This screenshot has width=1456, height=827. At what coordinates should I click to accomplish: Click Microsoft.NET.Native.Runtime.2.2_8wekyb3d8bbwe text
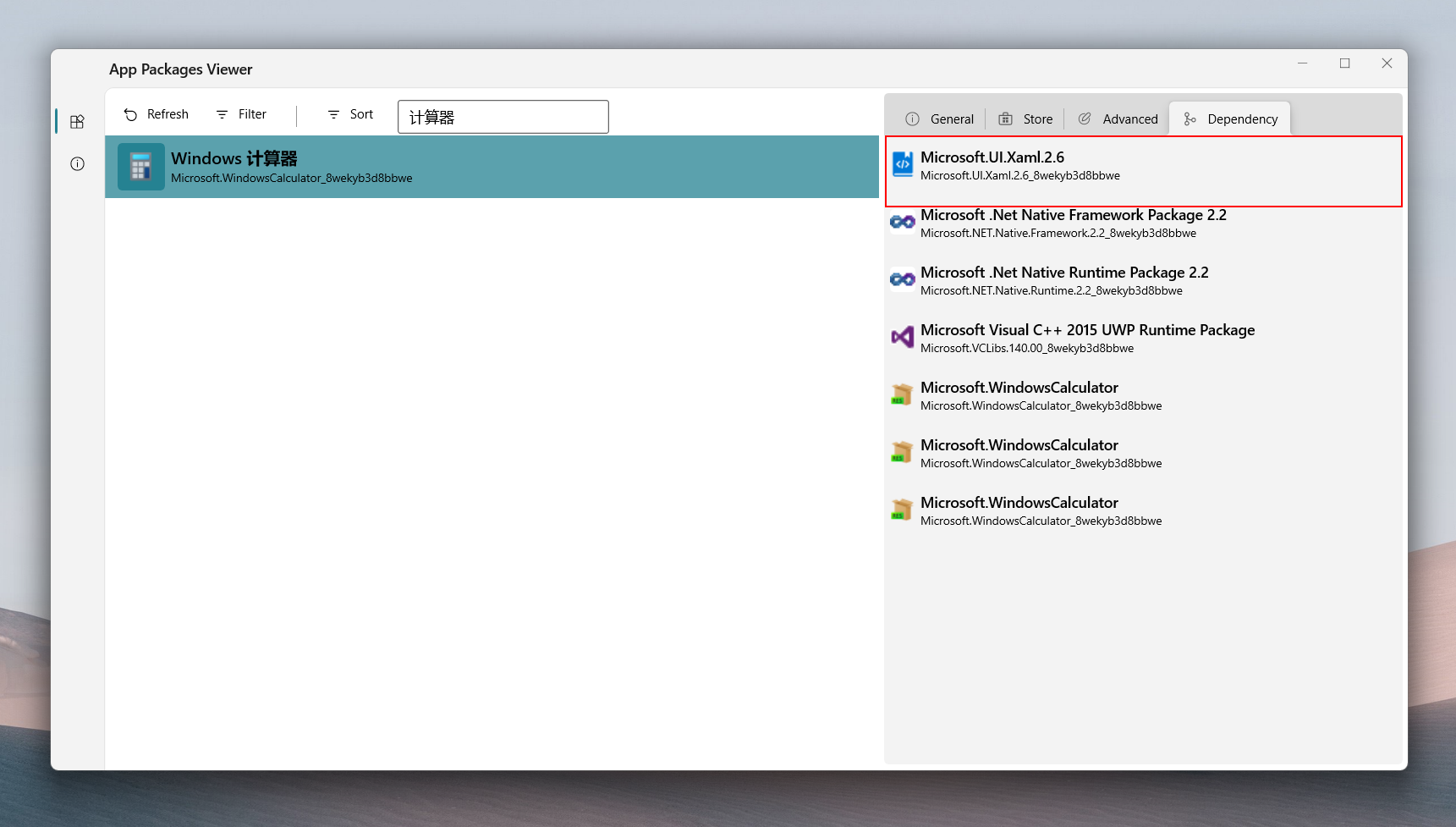tap(1052, 291)
